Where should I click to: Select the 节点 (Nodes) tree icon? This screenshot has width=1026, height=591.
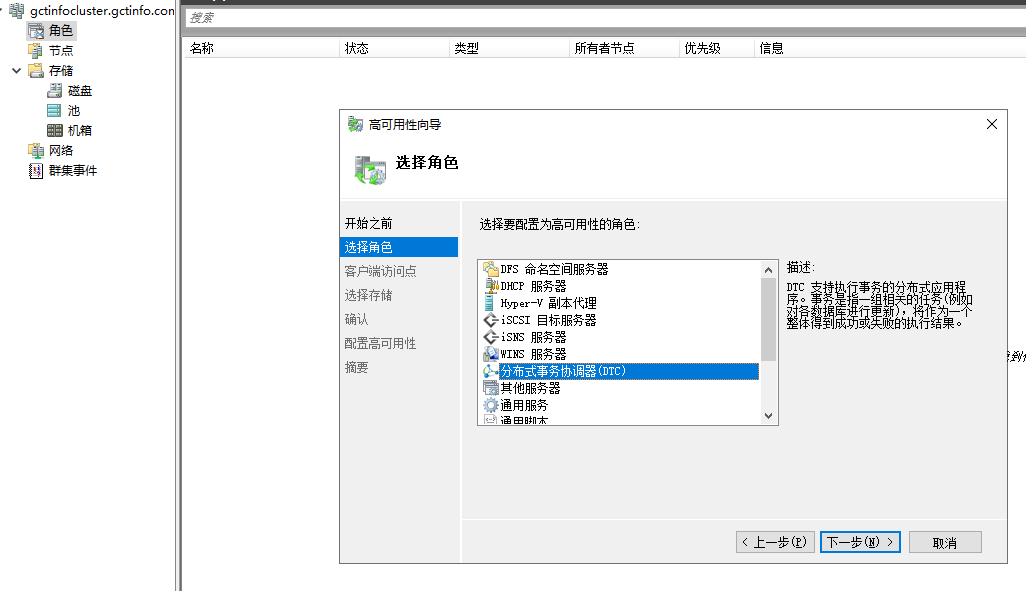[x=36, y=51]
